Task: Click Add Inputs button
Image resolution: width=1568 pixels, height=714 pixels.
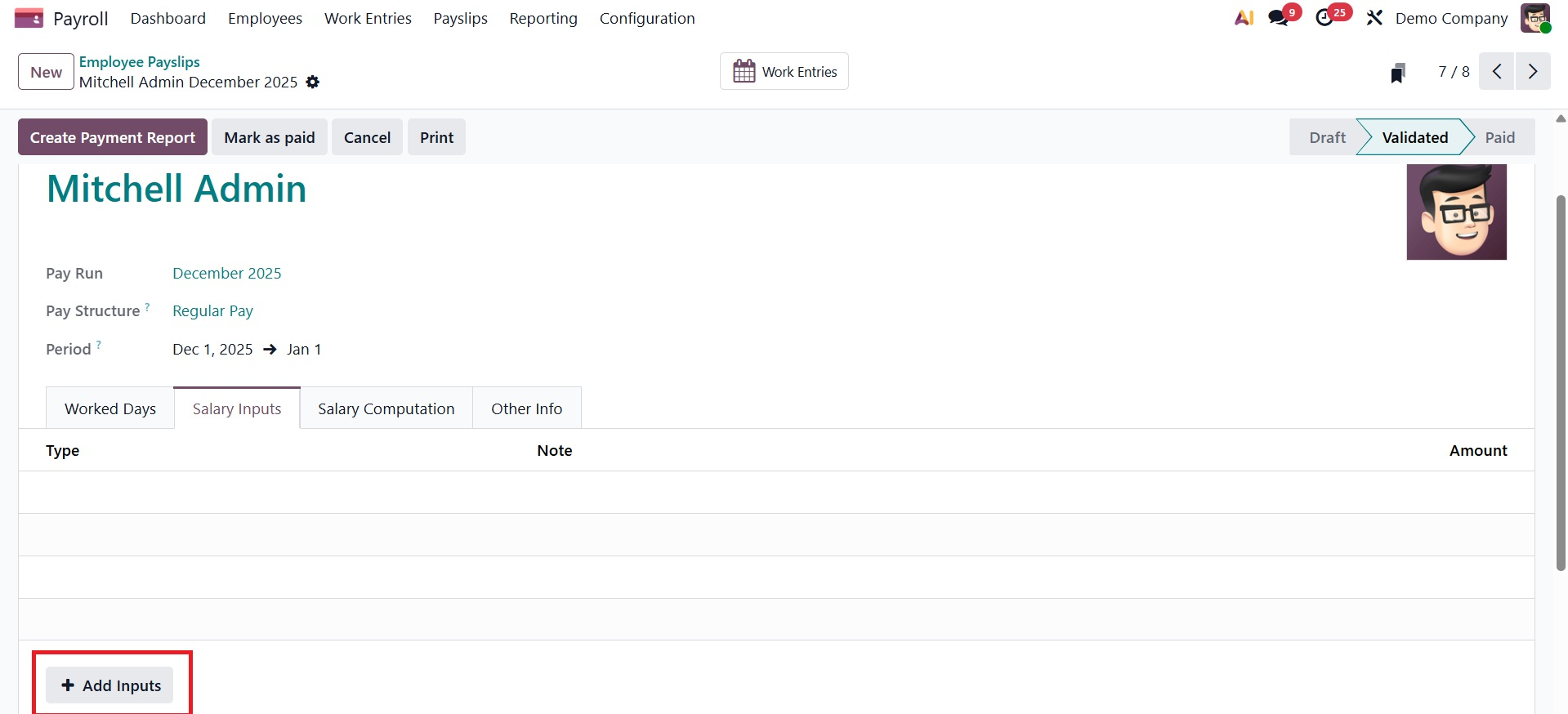Action: (x=109, y=685)
